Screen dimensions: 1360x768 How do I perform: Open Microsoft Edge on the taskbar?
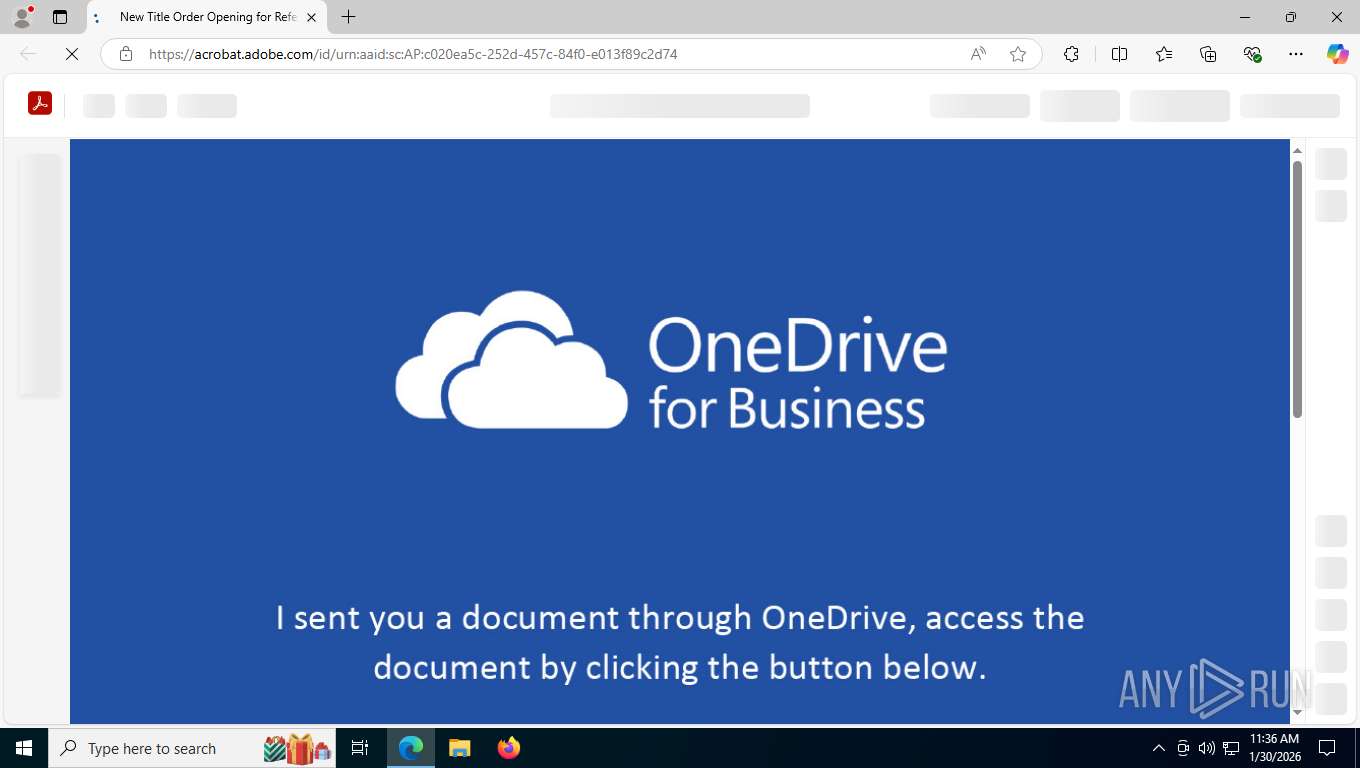[410, 748]
